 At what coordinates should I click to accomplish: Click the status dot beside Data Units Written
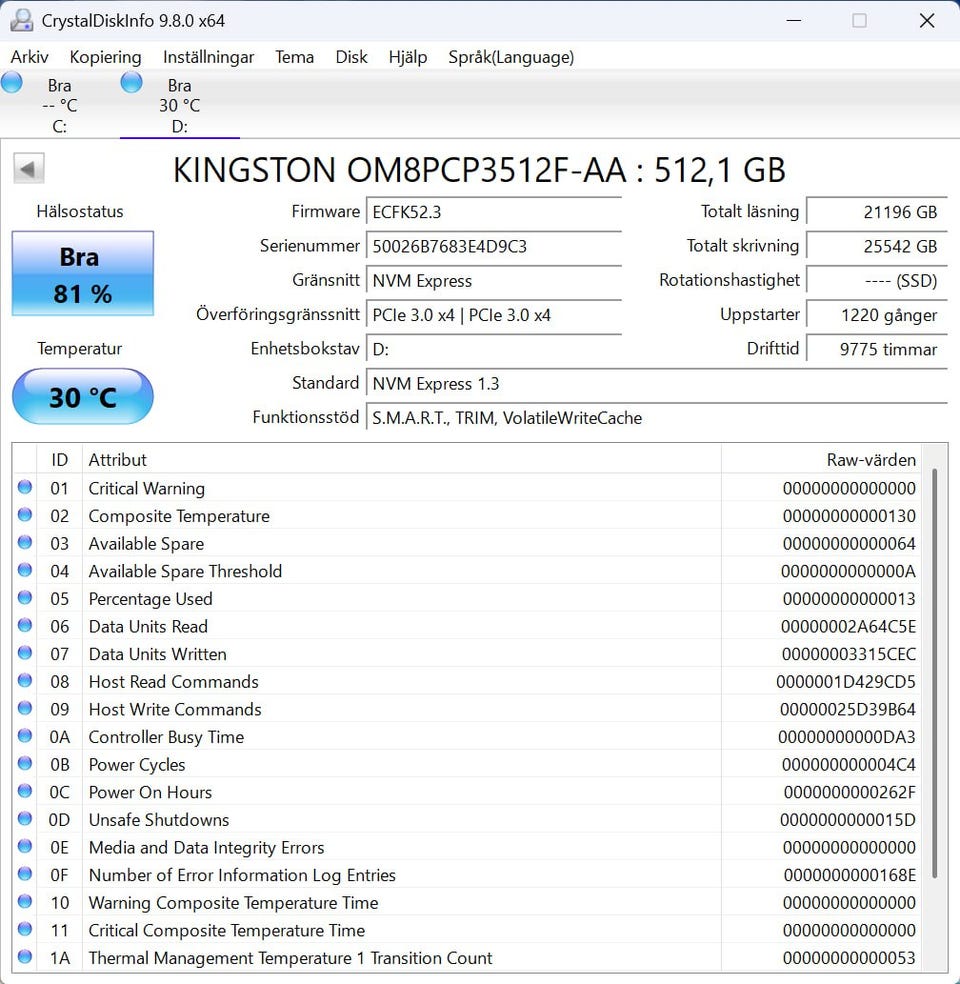(25, 653)
